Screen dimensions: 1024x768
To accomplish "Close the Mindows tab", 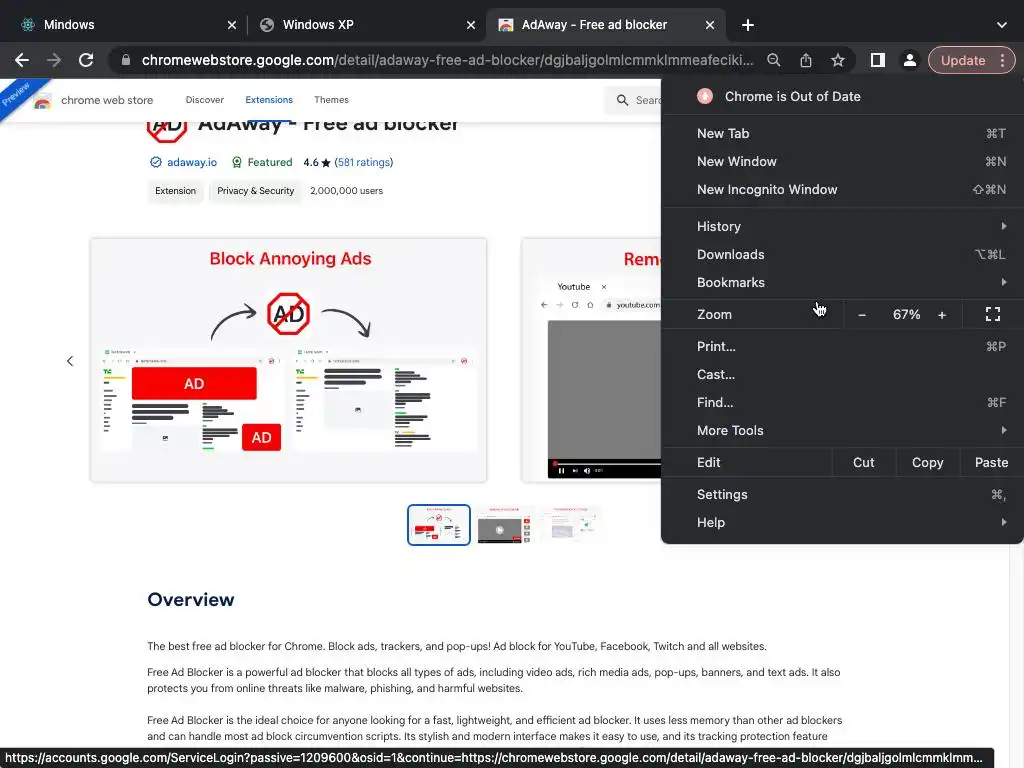I will point(232,25).
